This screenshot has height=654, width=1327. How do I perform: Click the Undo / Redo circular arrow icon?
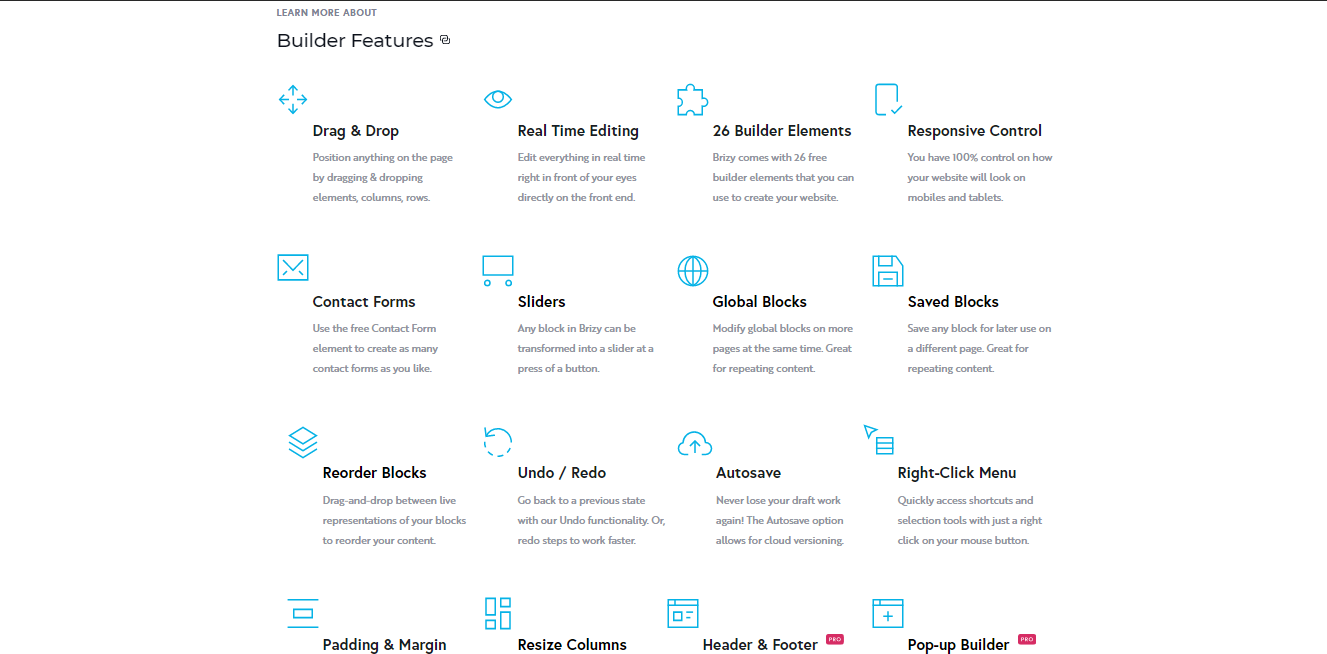click(497, 442)
